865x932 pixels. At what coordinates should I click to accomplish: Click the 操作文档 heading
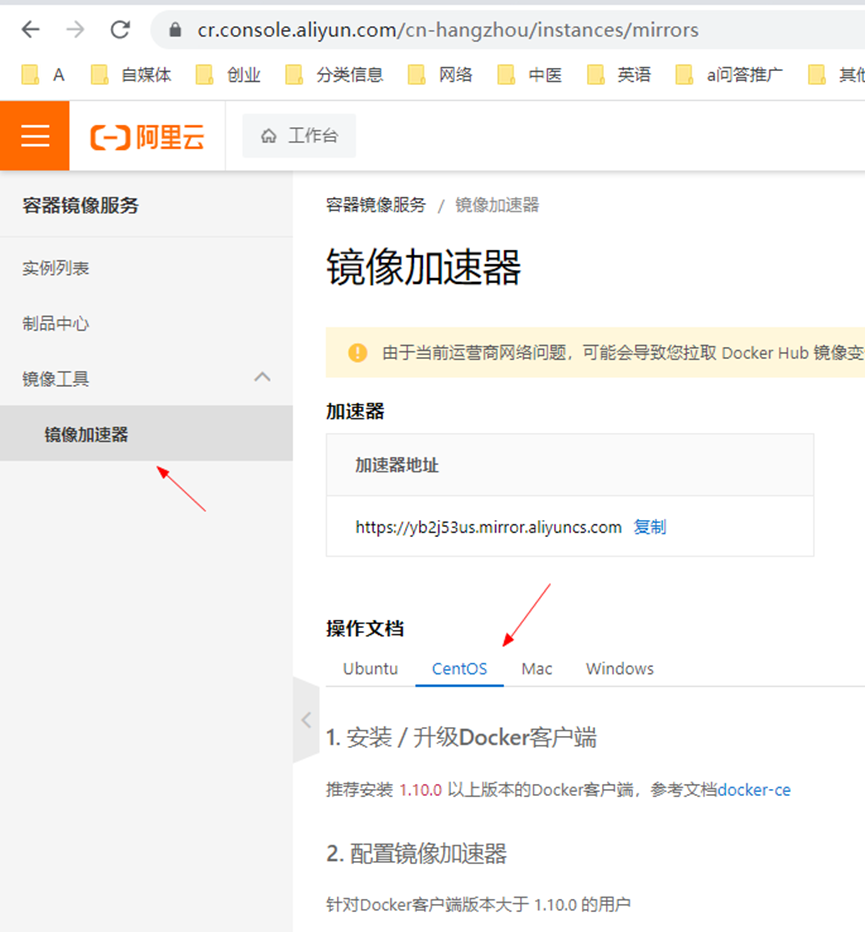pos(365,628)
